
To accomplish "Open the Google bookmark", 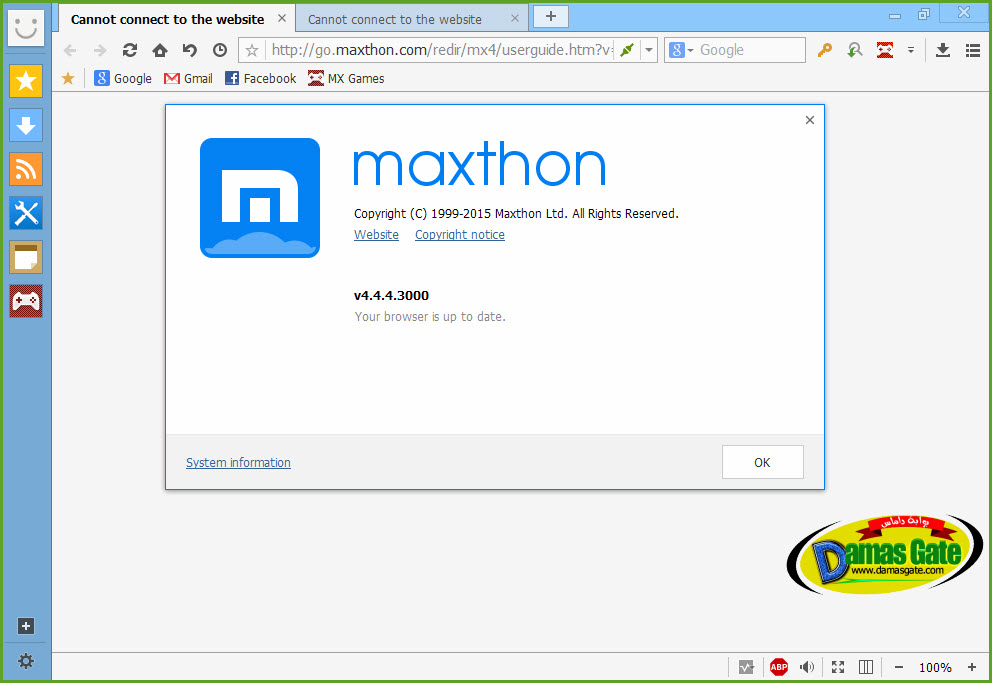I will [x=123, y=78].
